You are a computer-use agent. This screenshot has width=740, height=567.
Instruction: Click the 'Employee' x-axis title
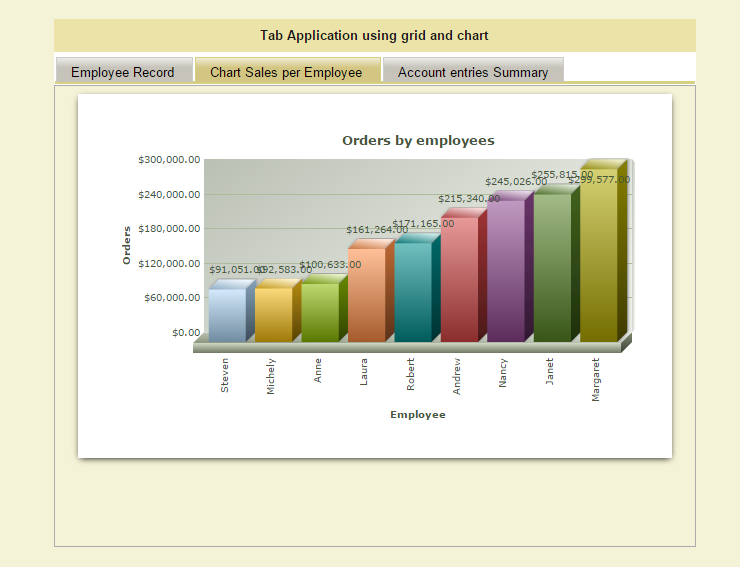(417, 415)
